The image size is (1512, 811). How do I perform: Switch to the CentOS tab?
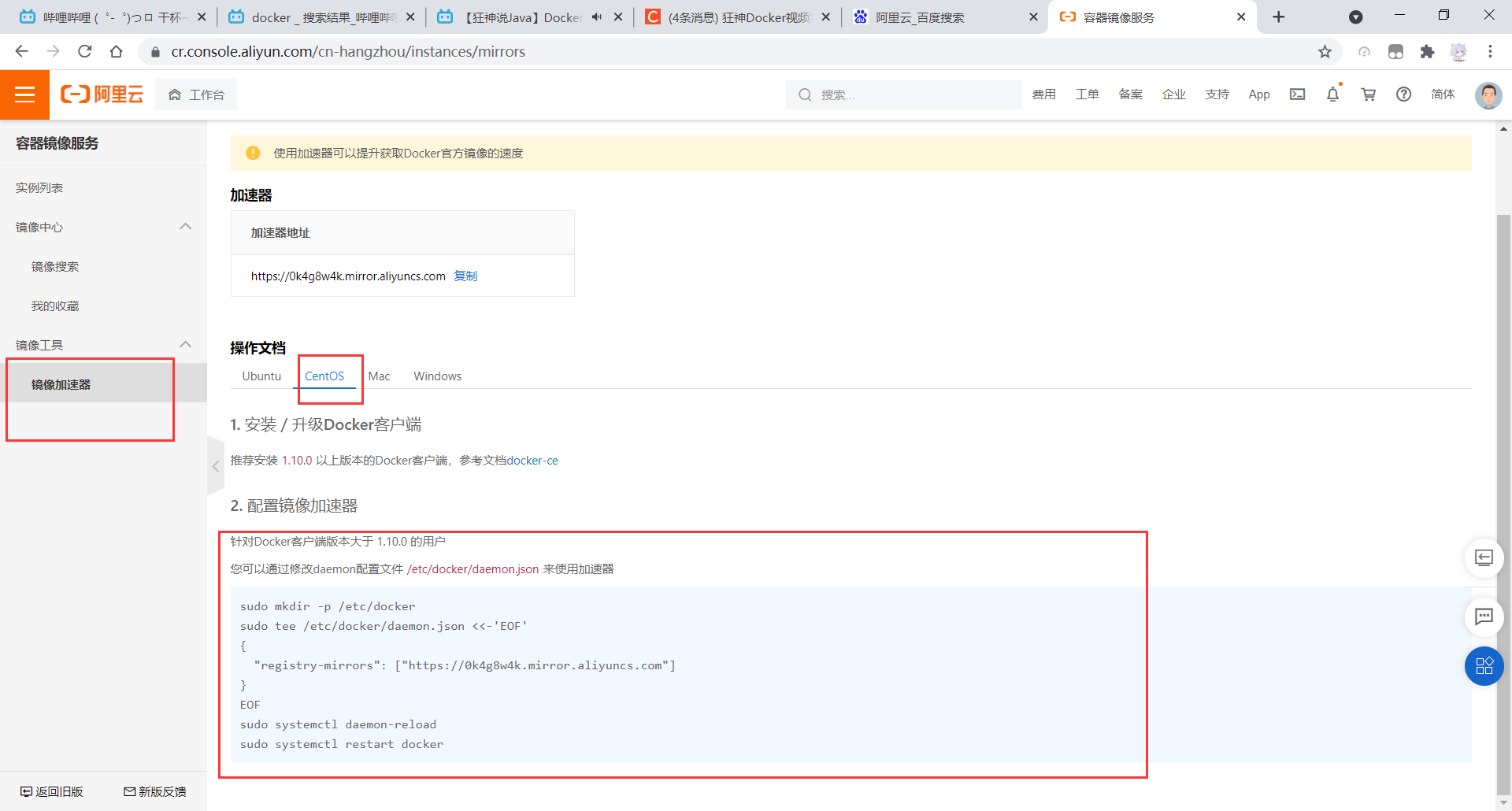pyautogui.click(x=324, y=376)
